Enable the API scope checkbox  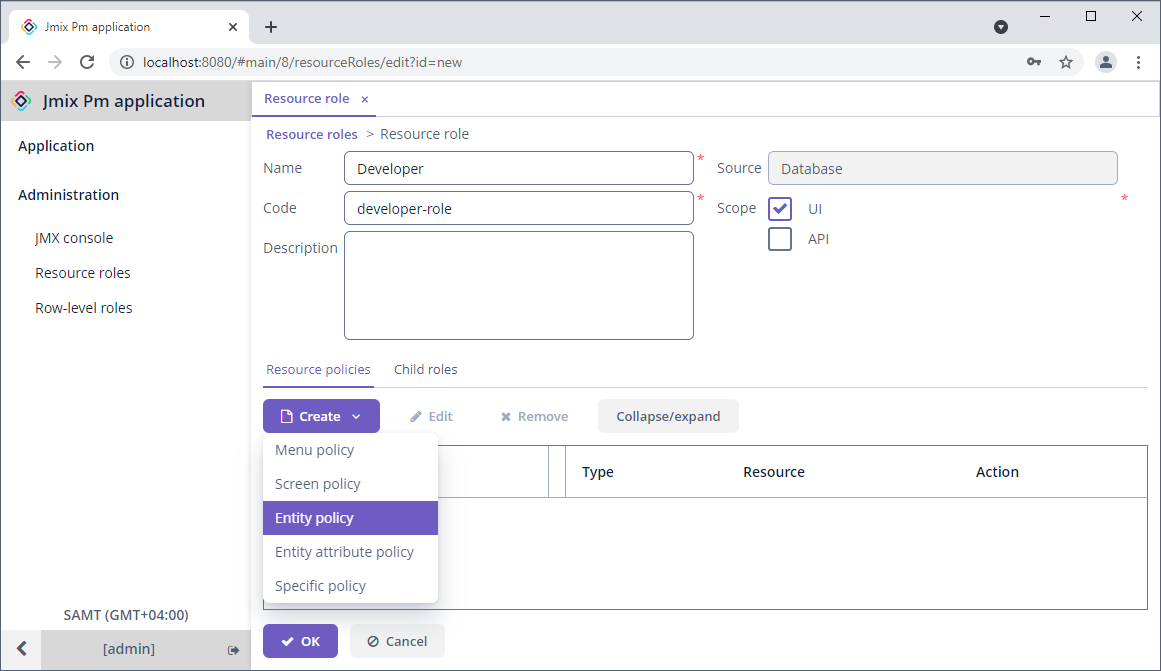coord(780,239)
